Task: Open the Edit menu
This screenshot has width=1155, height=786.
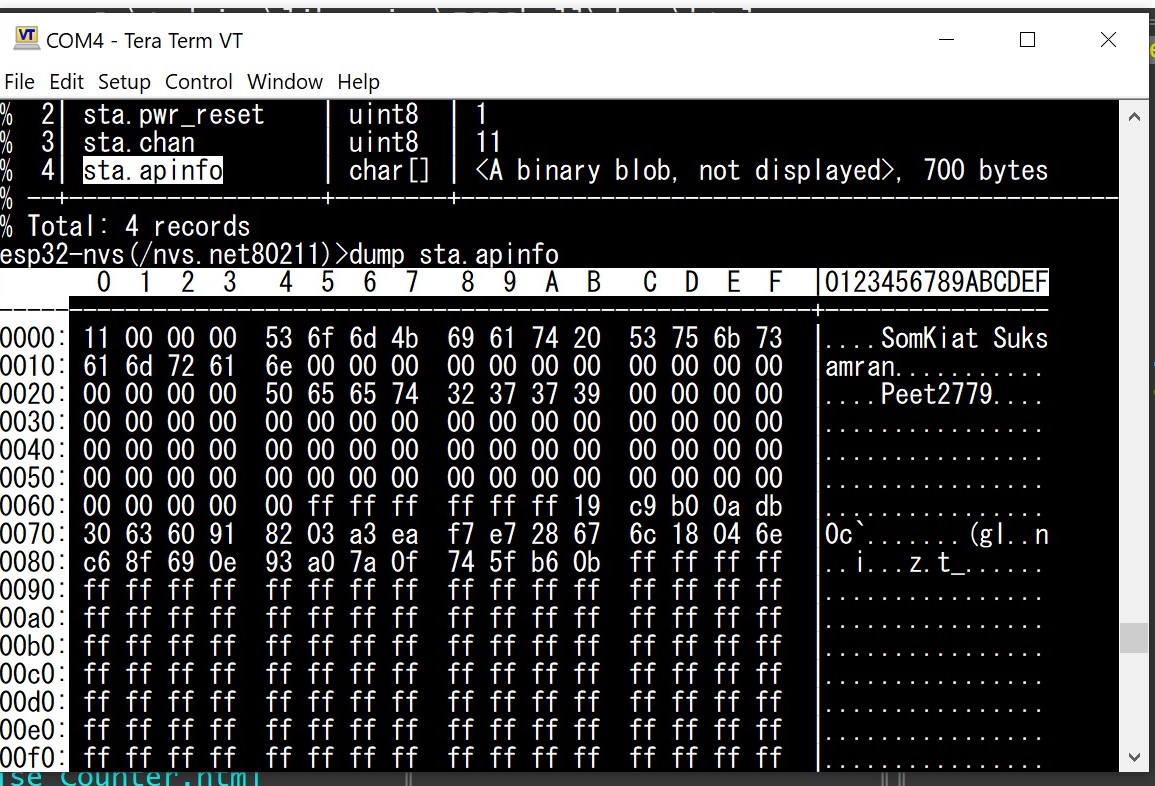Action: pos(66,82)
